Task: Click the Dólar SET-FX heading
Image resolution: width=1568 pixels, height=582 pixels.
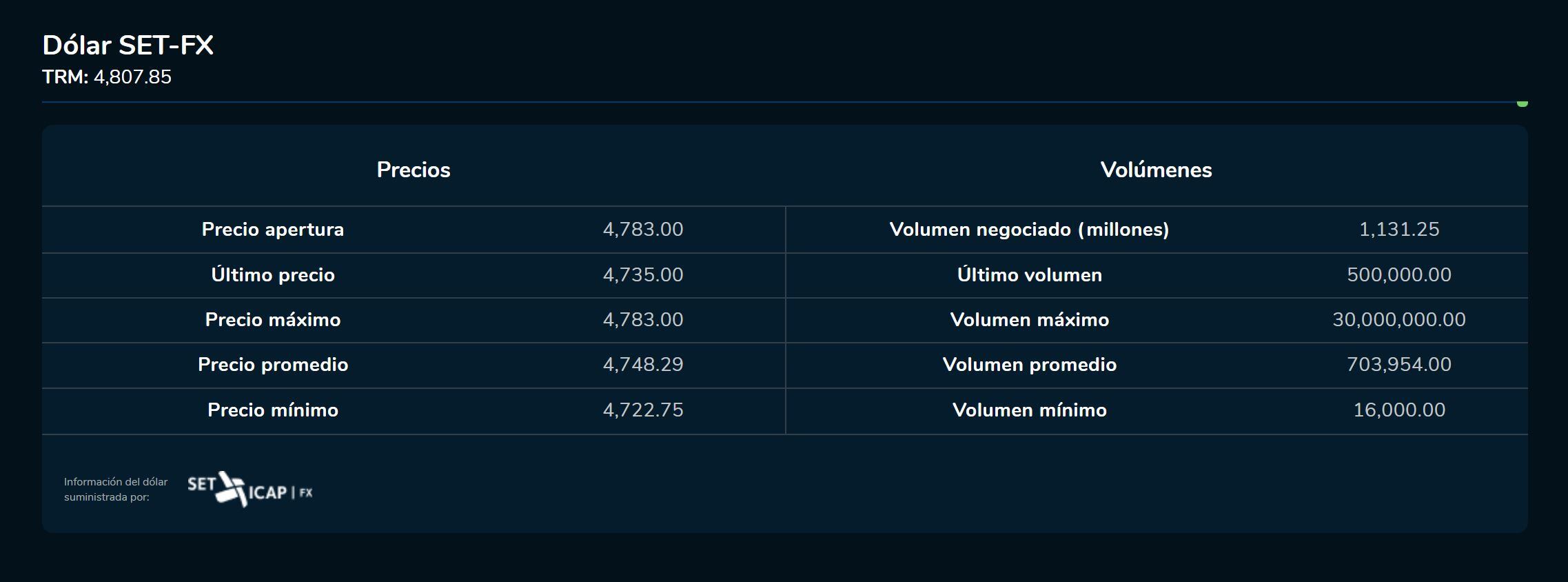Action: (x=128, y=46)
